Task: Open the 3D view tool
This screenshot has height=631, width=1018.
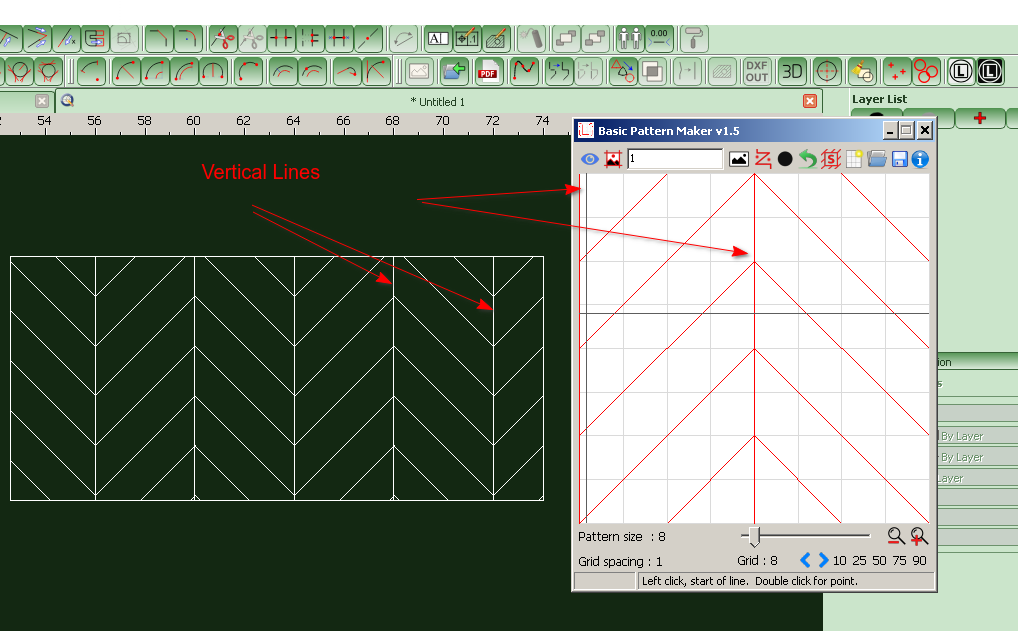Action: point(792,71)
